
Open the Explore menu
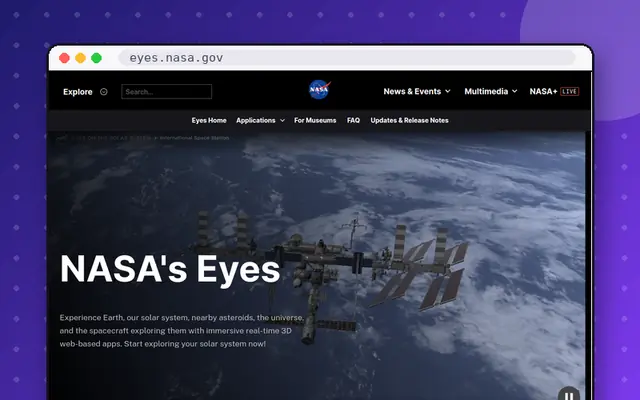pyautogui.click(x=78, y=92)
